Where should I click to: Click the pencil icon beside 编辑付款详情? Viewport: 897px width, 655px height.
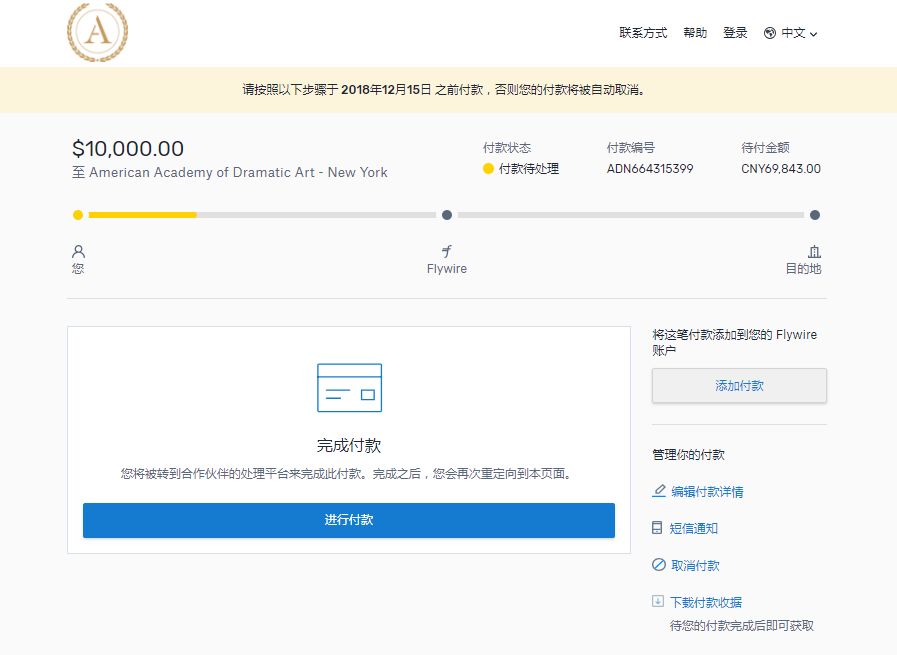657,491
